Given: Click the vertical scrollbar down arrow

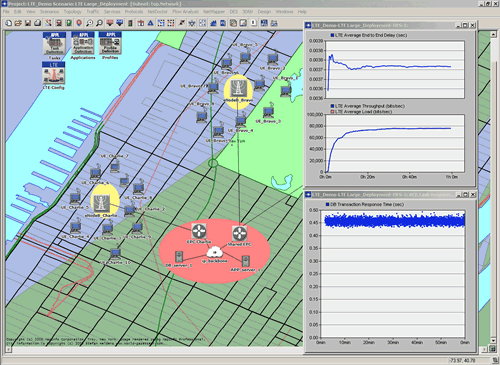Looking at the screenshot, I should 493,341.
